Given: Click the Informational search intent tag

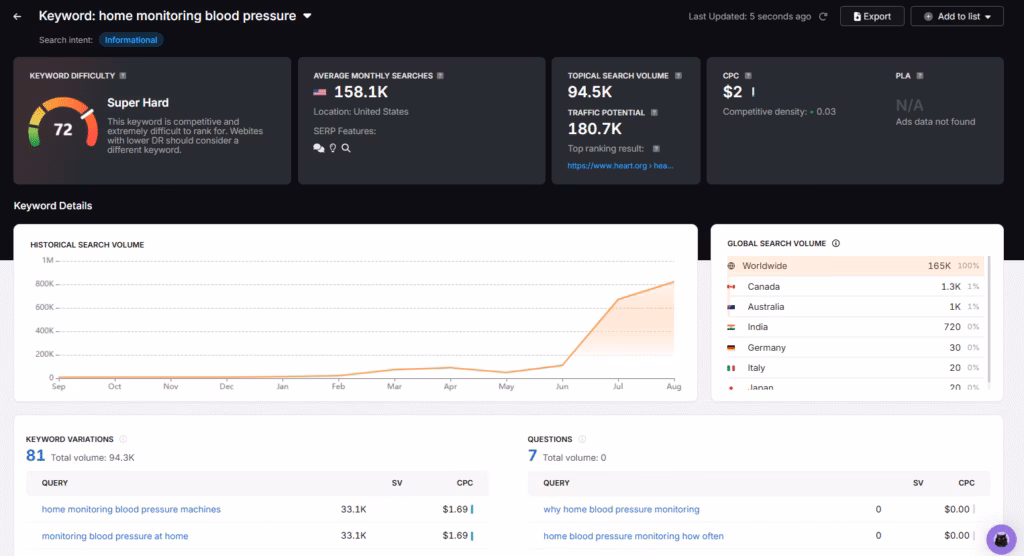Looking at the screenshot, I should (x=131, y=40).
